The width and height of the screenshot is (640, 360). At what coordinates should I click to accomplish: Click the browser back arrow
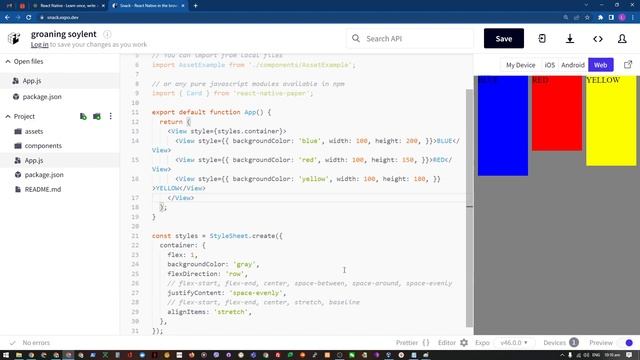click(7, 18)
